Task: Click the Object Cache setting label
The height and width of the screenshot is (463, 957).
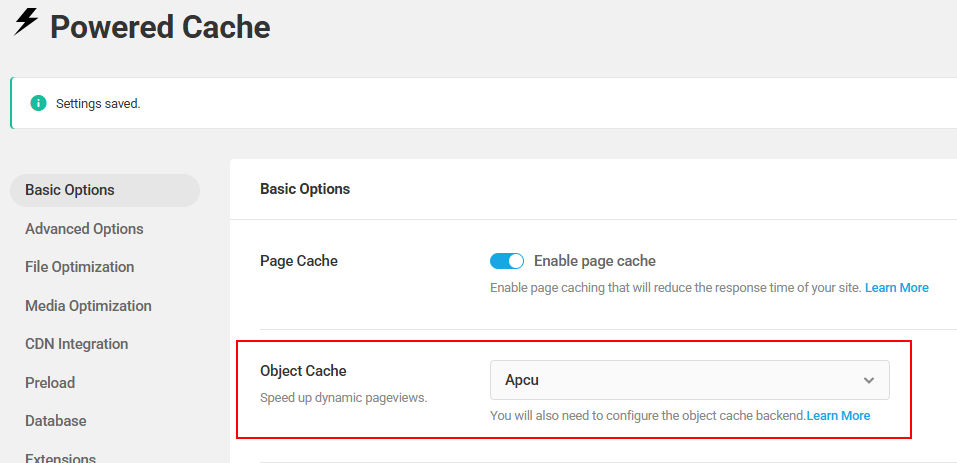Action: click(303, 371)
